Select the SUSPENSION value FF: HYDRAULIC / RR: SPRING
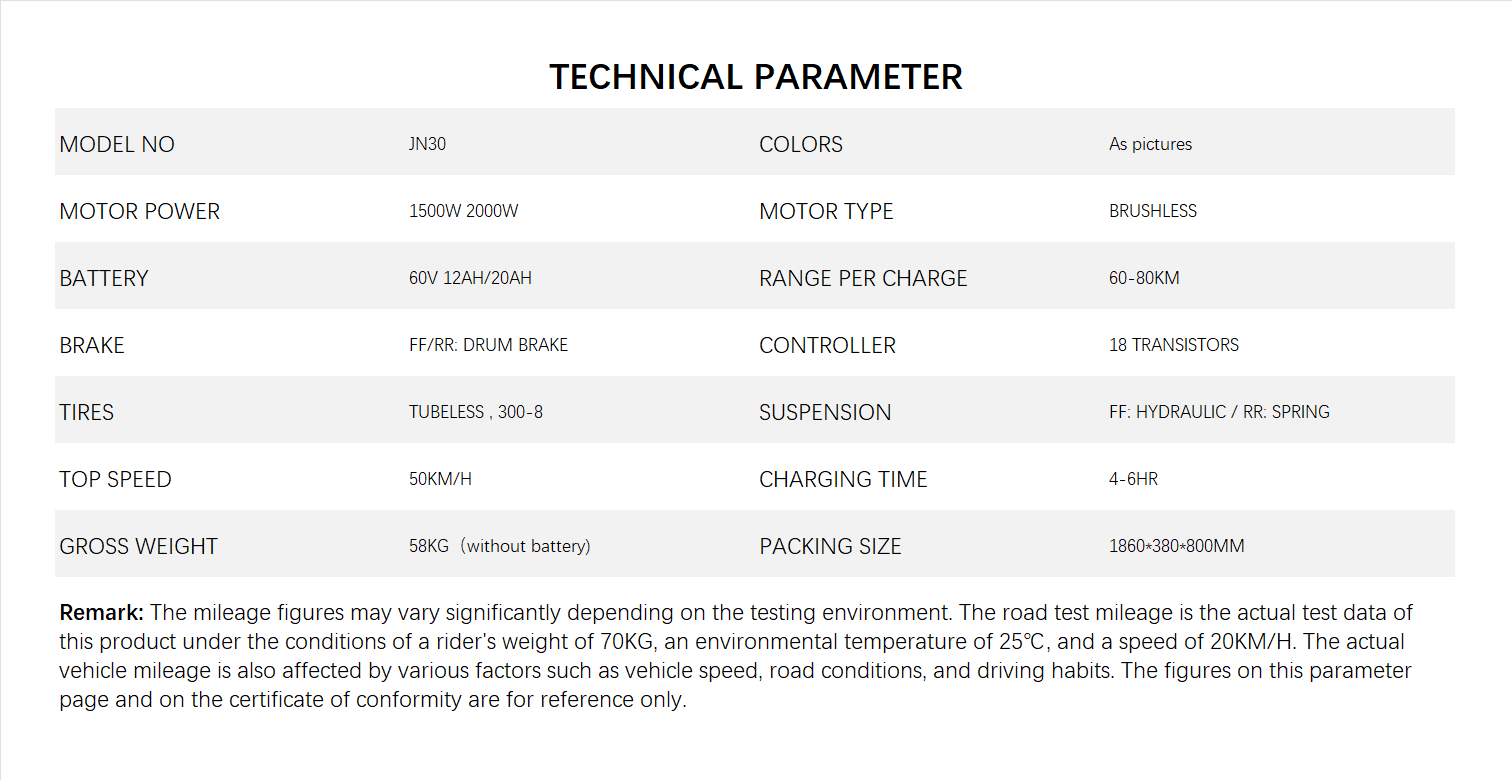This screenshot has width=1512, height=780. (1219, 412)
